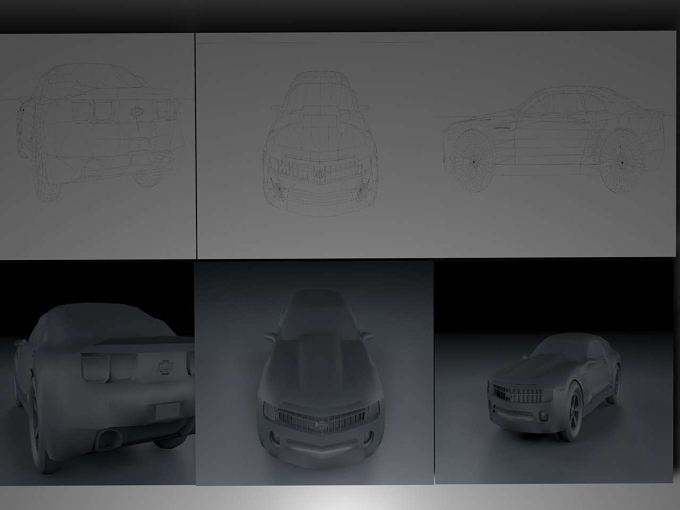
Task: Click the front wheel of three-quarter rendered car
Action: [x=572, y=412]
